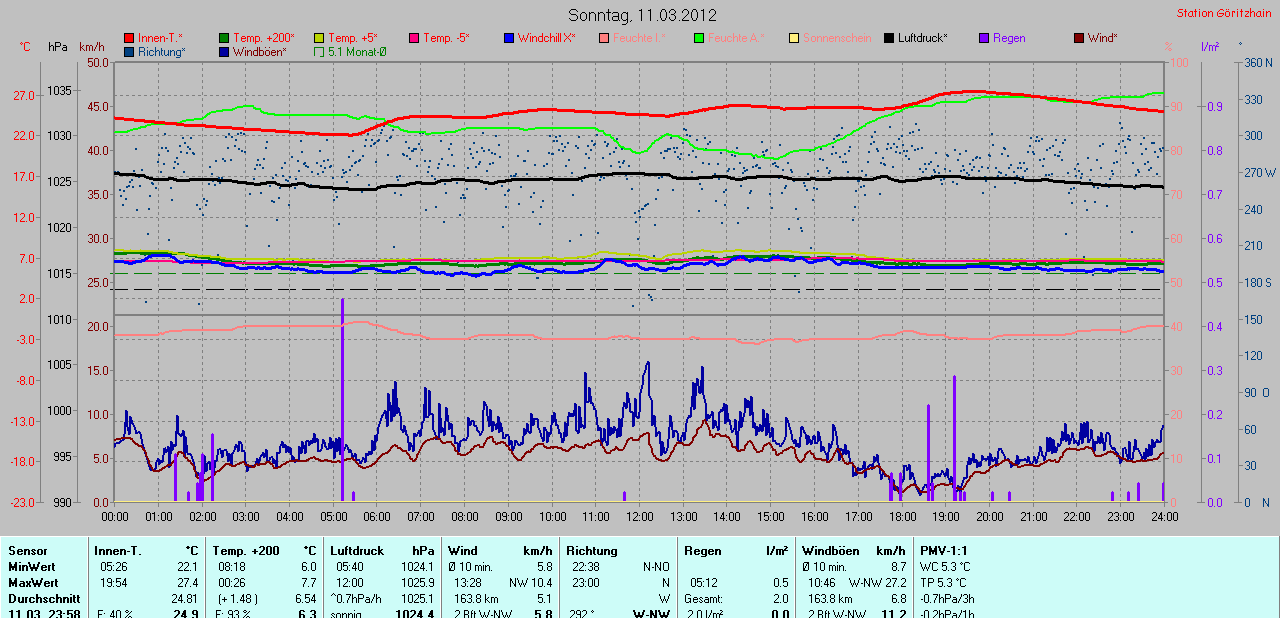The image size is (1284, 618).
Task: Click the 'NW 10.4' maximum wind value
Action: point(529,582)
